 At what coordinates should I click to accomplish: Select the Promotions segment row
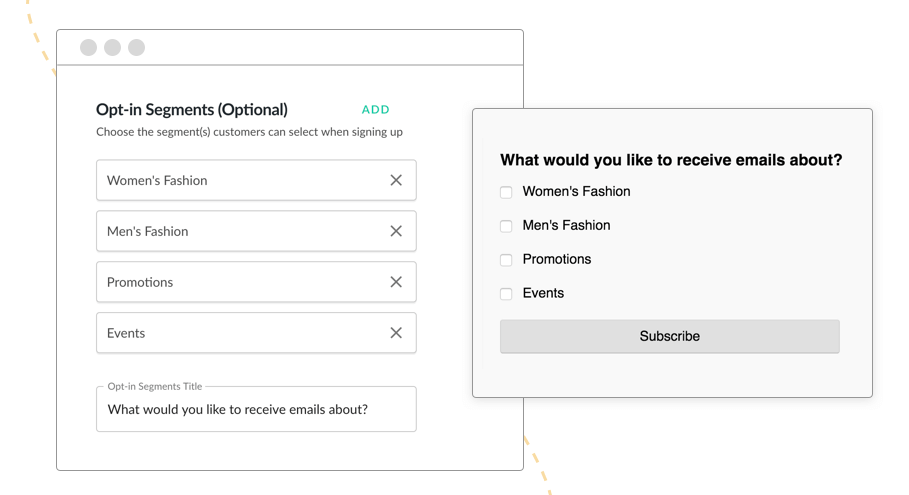coord(256,282)
